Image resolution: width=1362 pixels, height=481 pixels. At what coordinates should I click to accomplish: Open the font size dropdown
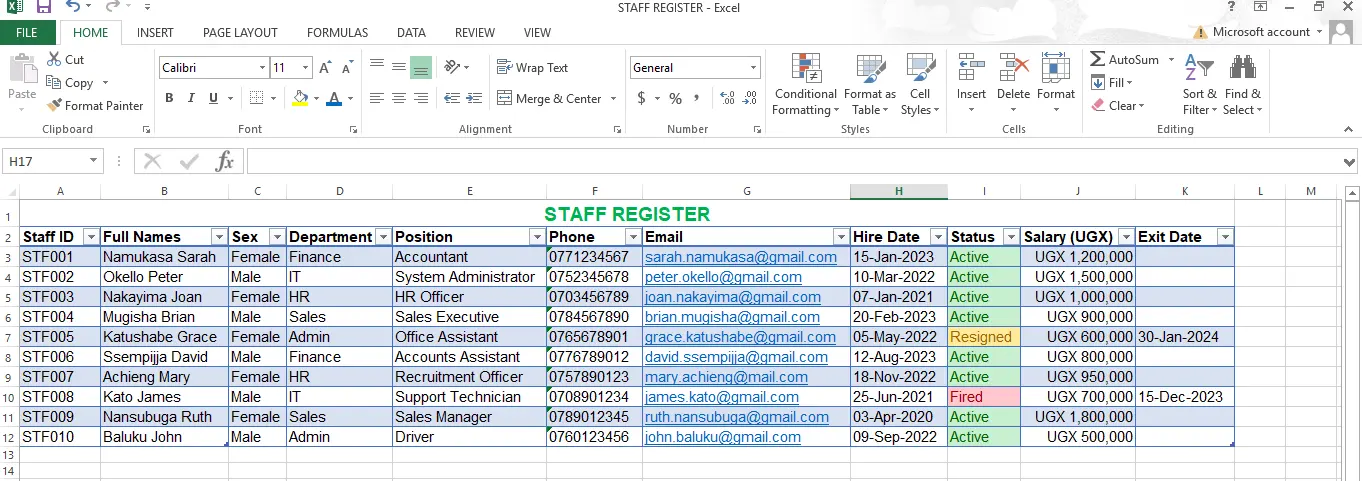[x=304, y=68]
